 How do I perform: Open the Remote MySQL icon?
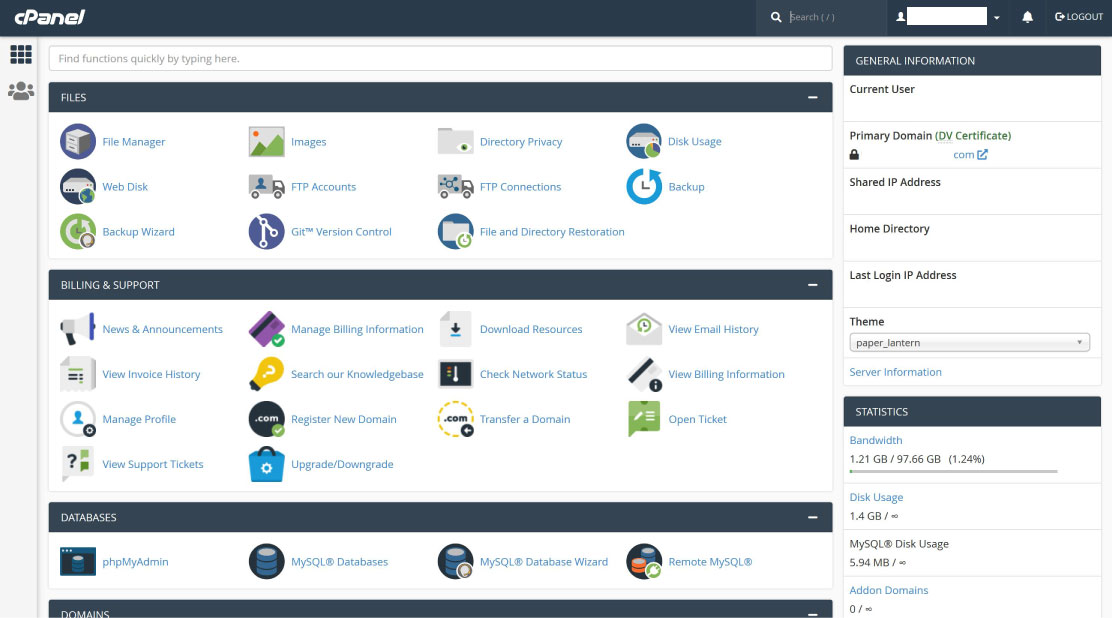coord(644,562)
